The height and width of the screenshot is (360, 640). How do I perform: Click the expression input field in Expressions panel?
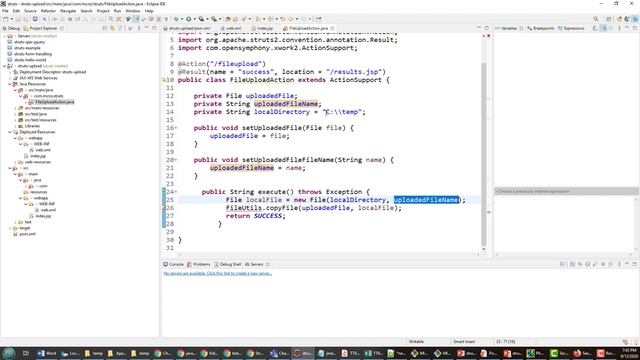pyautogui.click(x=566, y=191)
